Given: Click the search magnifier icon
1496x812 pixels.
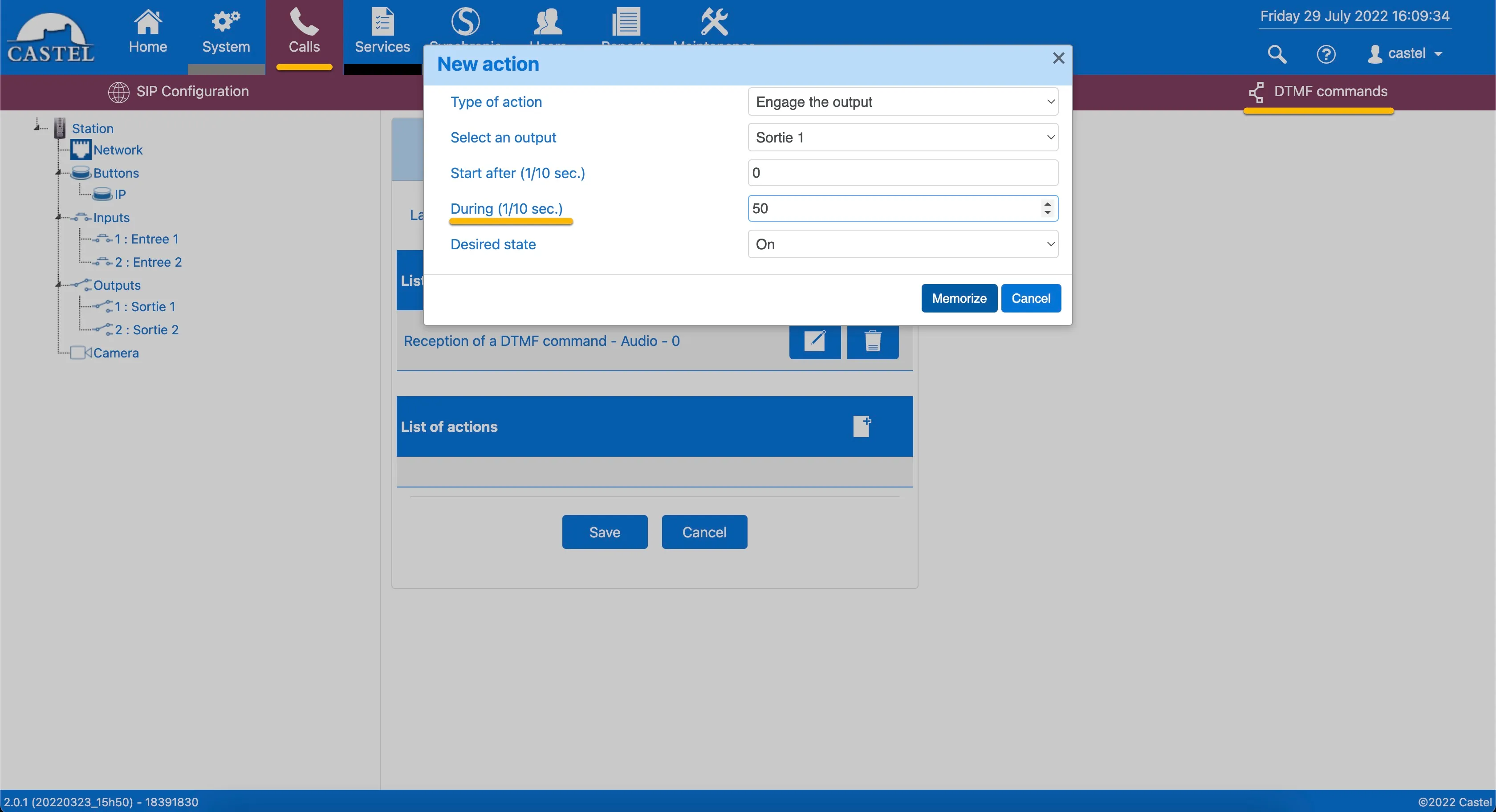Looking at the screenshot, I should point(1276,54).
